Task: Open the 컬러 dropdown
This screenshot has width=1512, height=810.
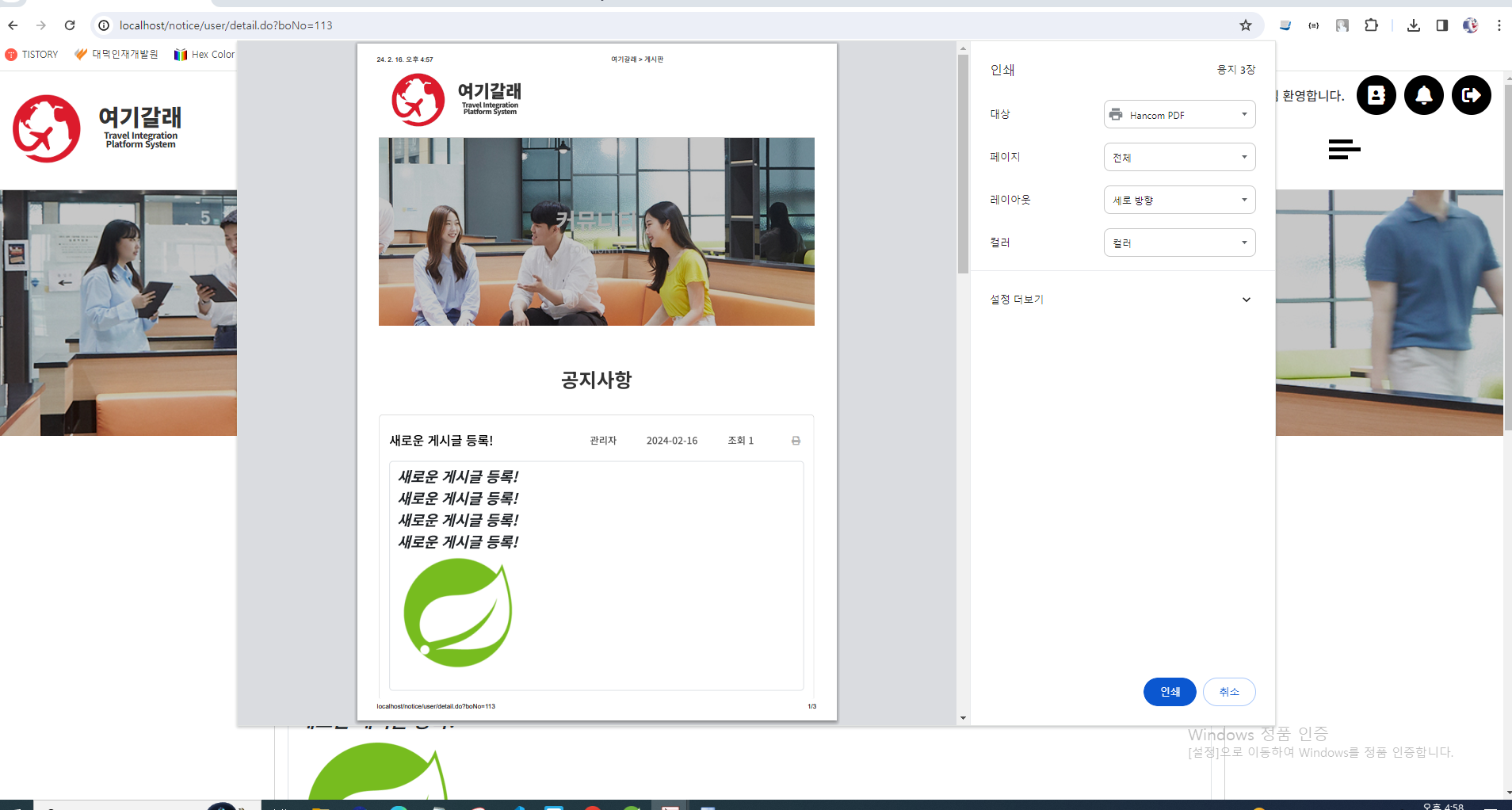Action: (1179, 243)
